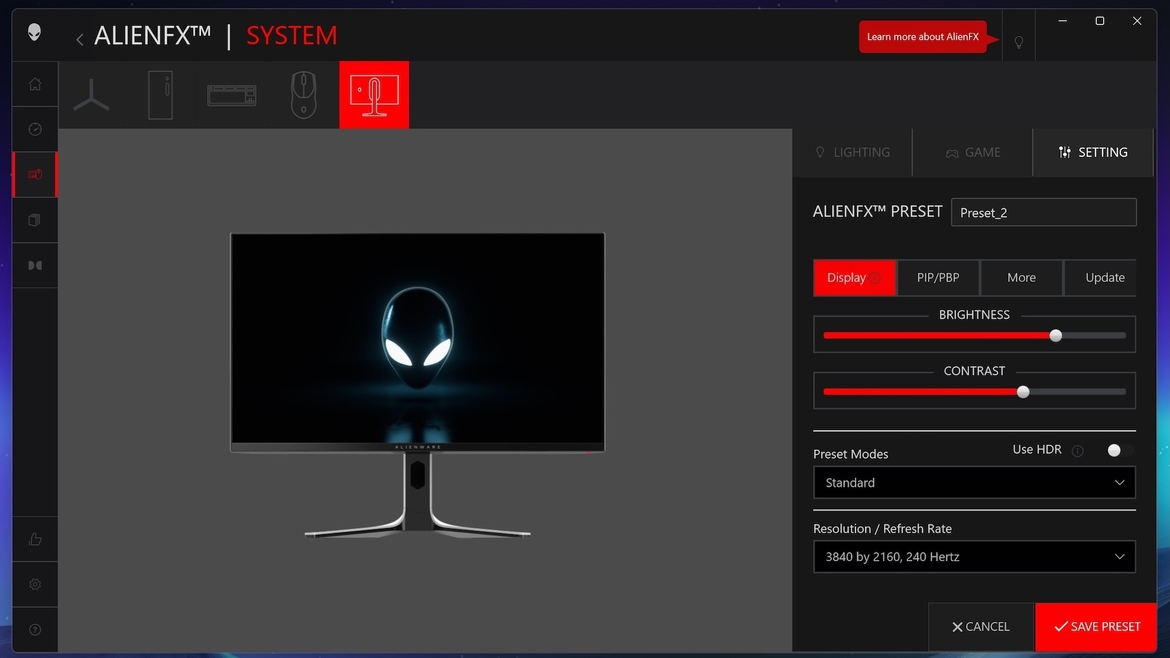Select the Display sub-tab
The image size is (1170, 658).
[854, 278]
